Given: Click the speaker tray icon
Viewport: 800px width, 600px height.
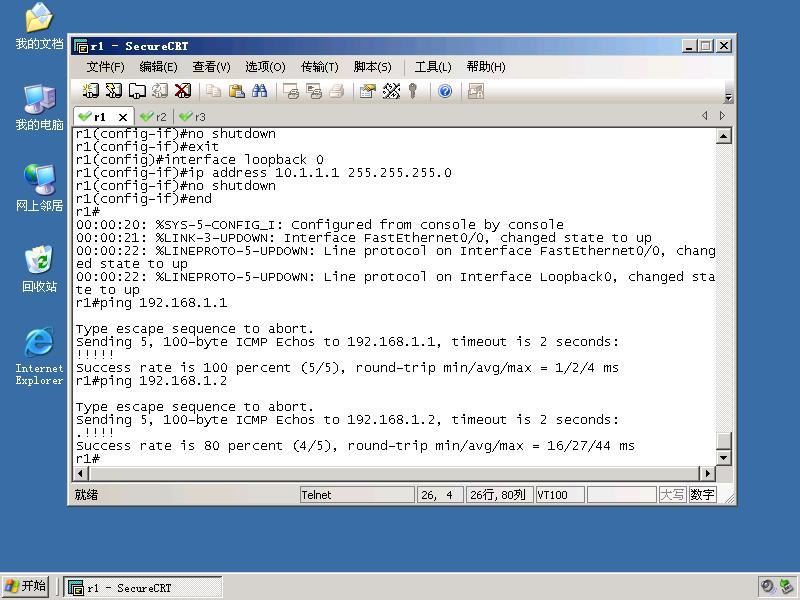Looking at the screenshot, I should [767, 587].
